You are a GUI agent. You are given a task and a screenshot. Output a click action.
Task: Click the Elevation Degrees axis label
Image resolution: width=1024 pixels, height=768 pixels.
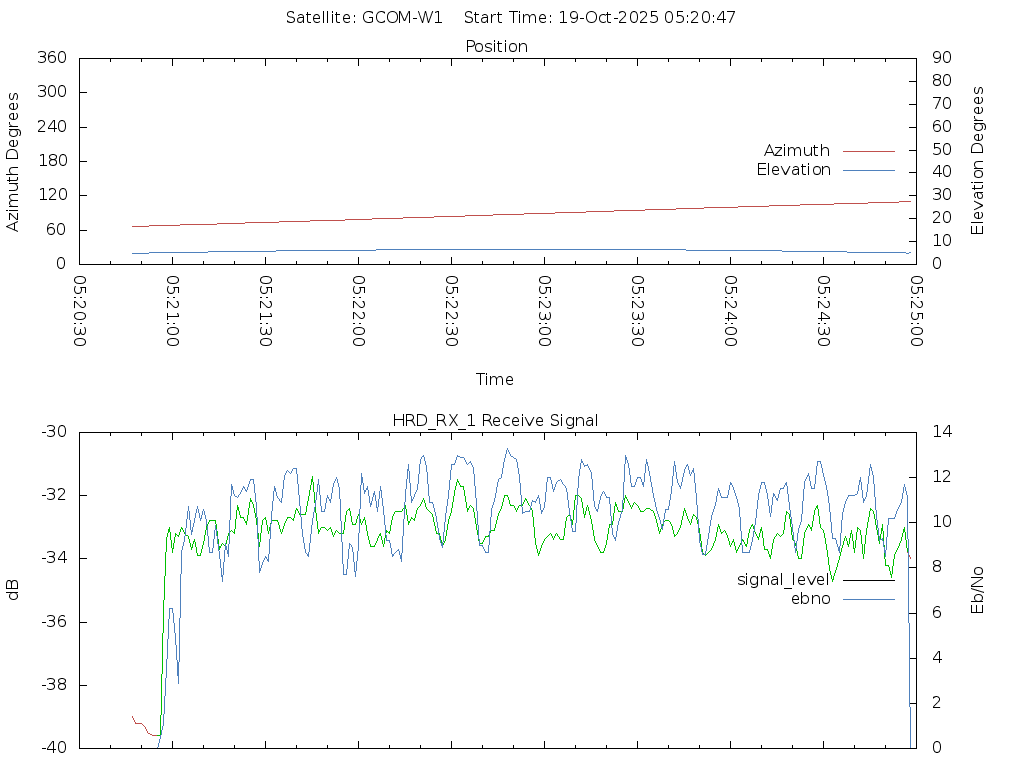978,161
